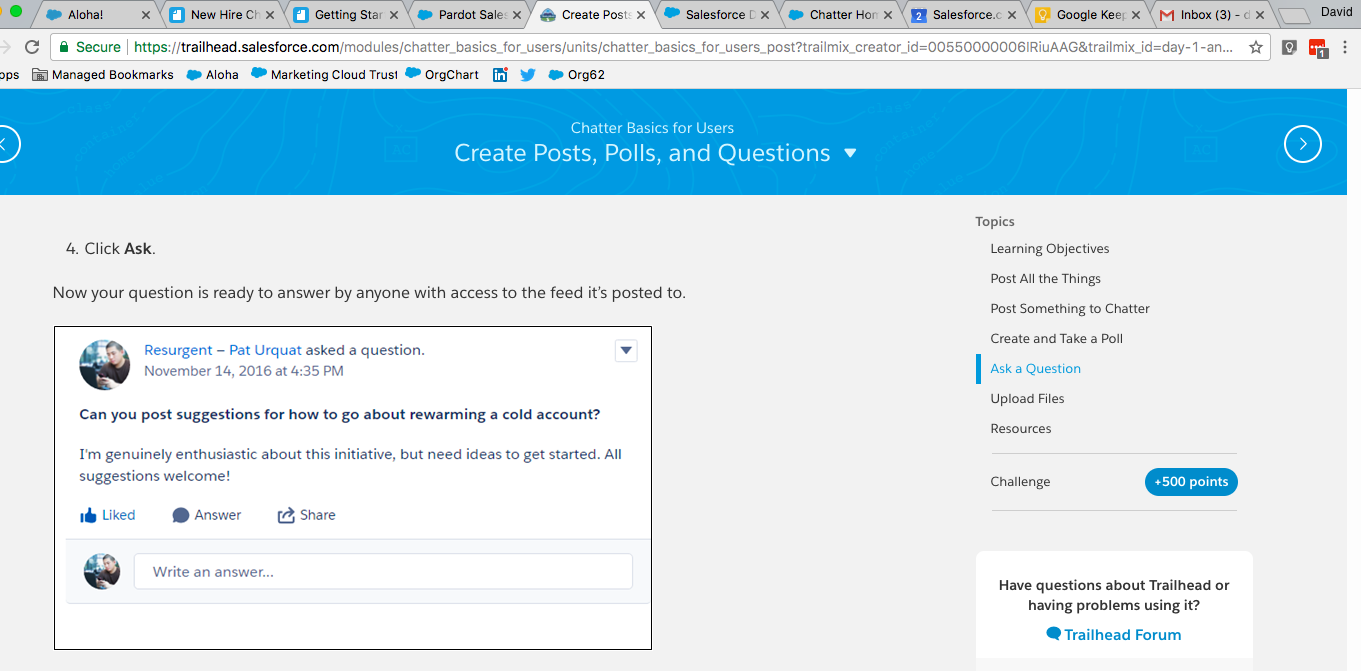Switch to the Google Keep tab
The width and height of the screenshot is (1361, 671).
(1090, 15)
